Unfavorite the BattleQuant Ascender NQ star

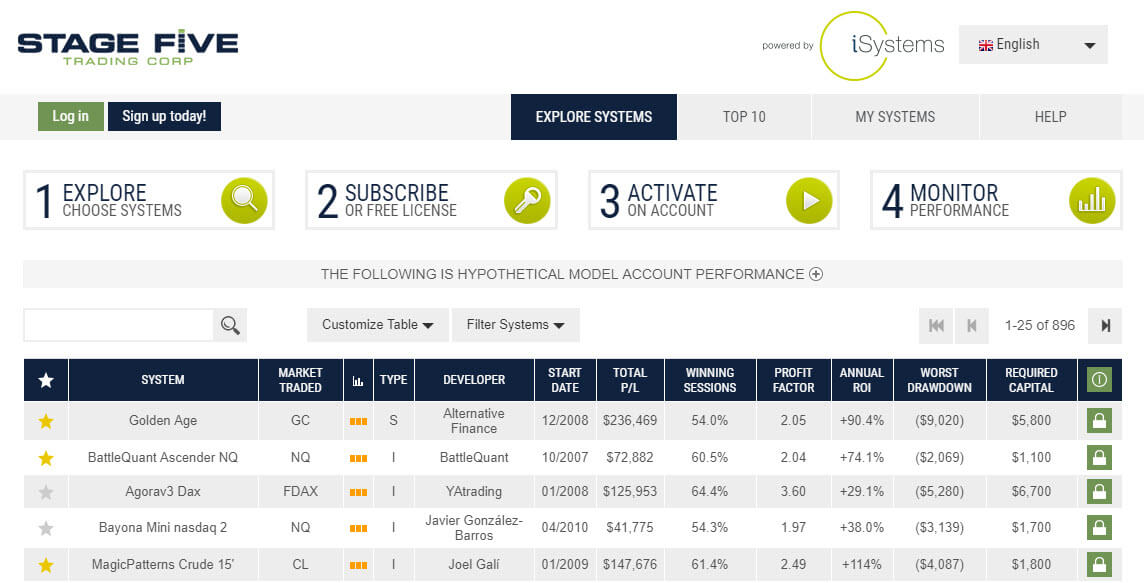46,457
